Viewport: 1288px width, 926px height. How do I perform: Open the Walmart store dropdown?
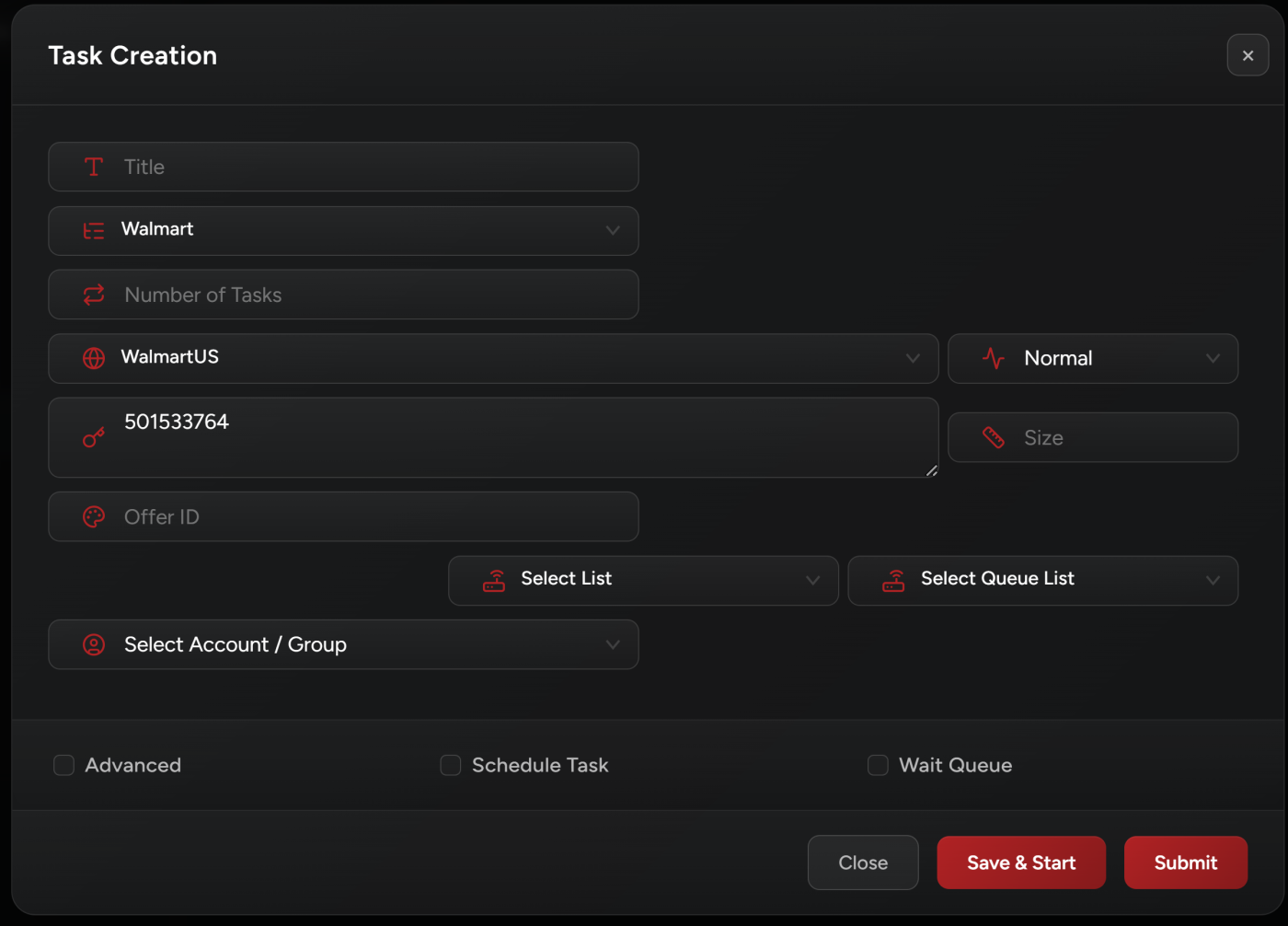(x=343, y=230)
